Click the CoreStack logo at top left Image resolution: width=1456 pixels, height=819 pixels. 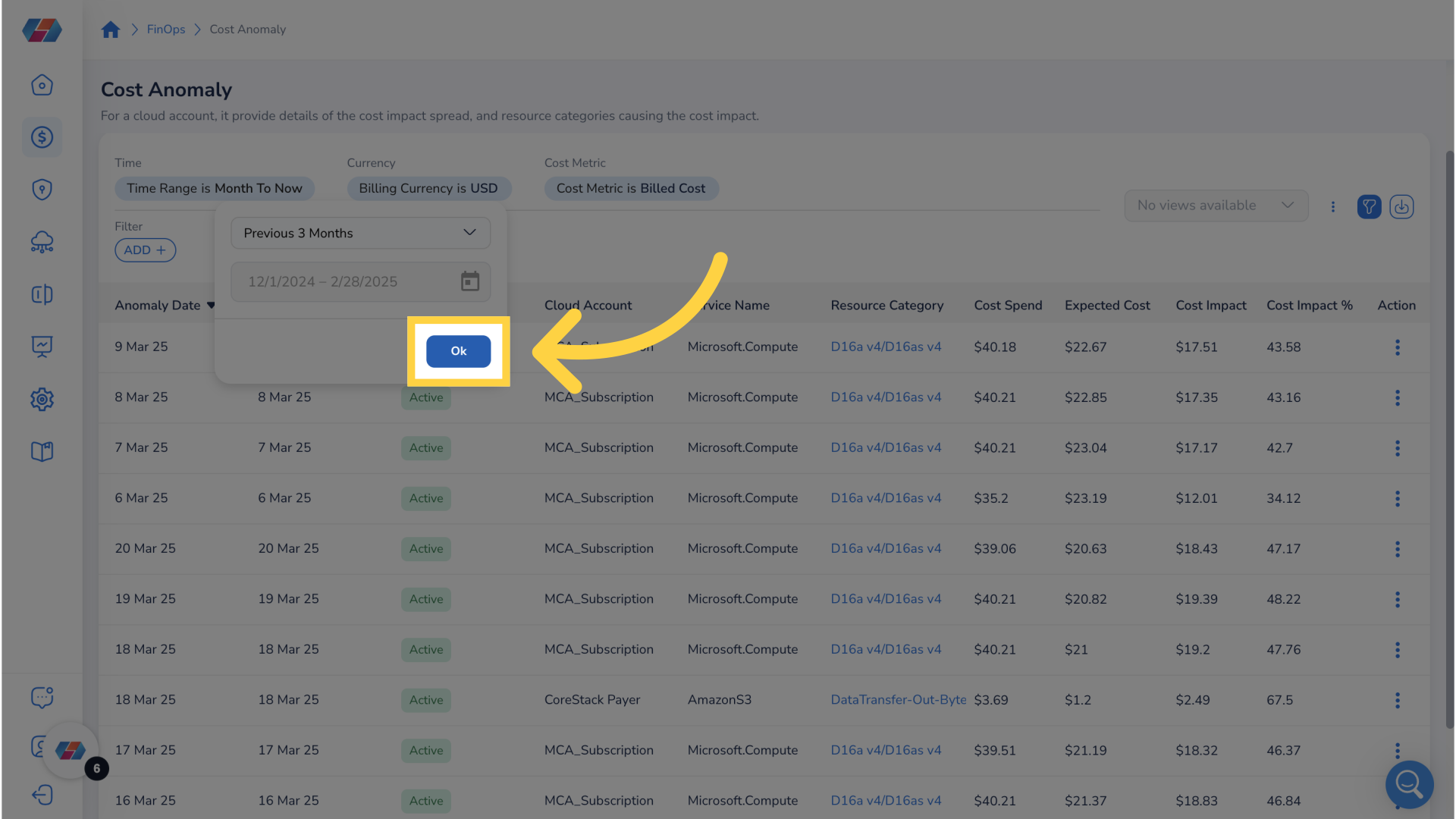[42, 30]
